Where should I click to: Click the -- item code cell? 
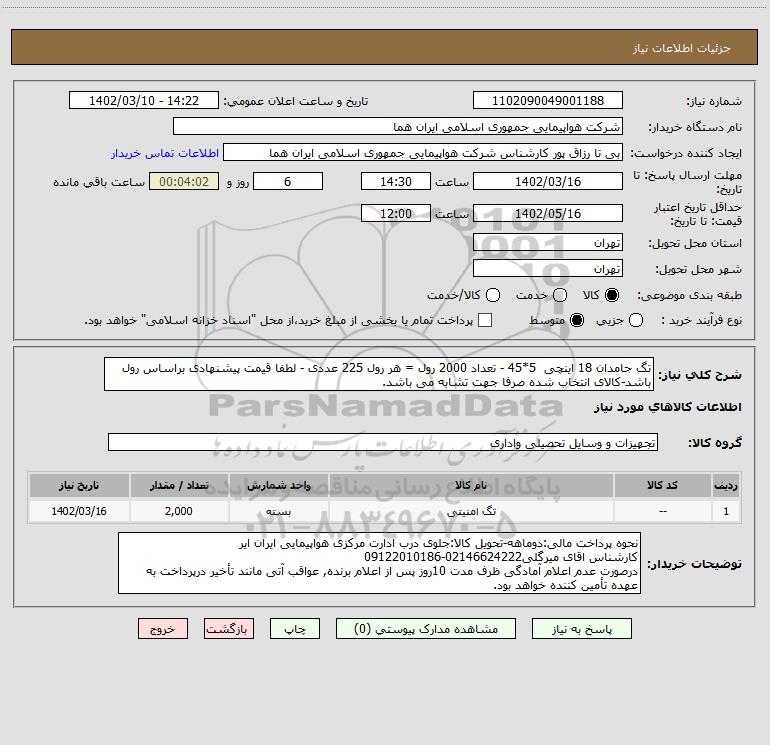point(662,511)
